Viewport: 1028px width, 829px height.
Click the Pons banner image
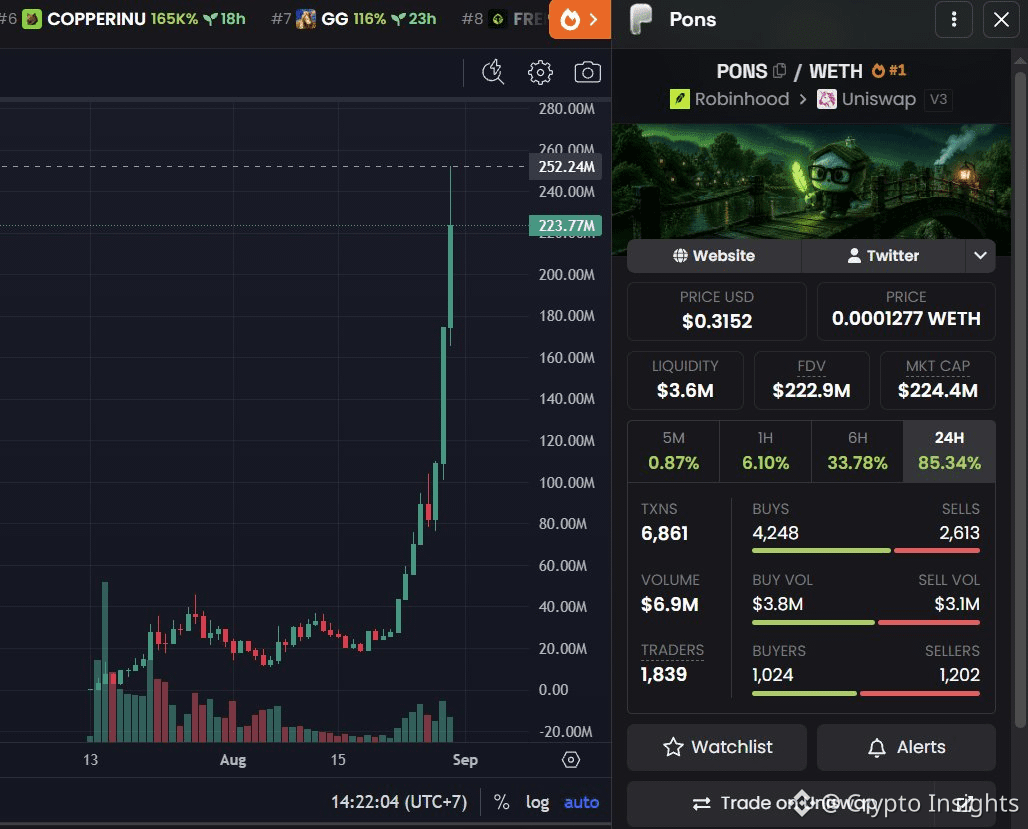(x=811, y=181)
